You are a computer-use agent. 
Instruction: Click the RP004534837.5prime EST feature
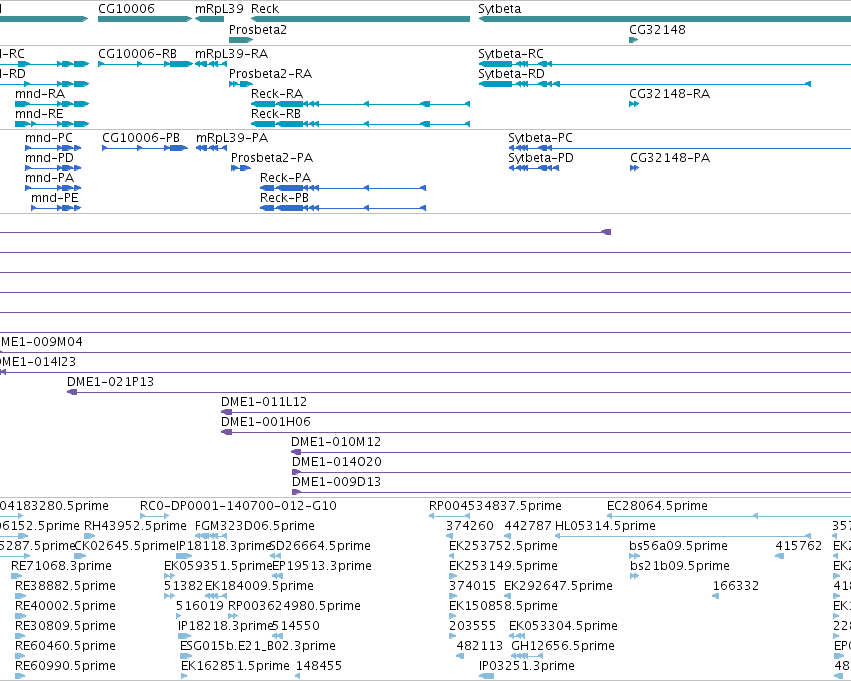(449, 516)
